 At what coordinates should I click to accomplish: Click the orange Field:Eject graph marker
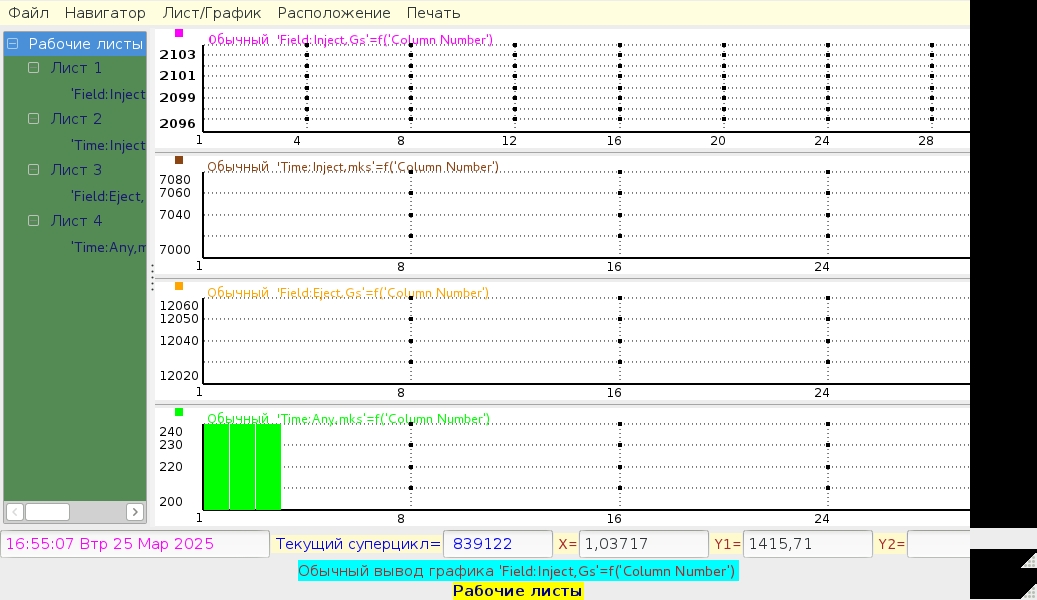(179, 286)
